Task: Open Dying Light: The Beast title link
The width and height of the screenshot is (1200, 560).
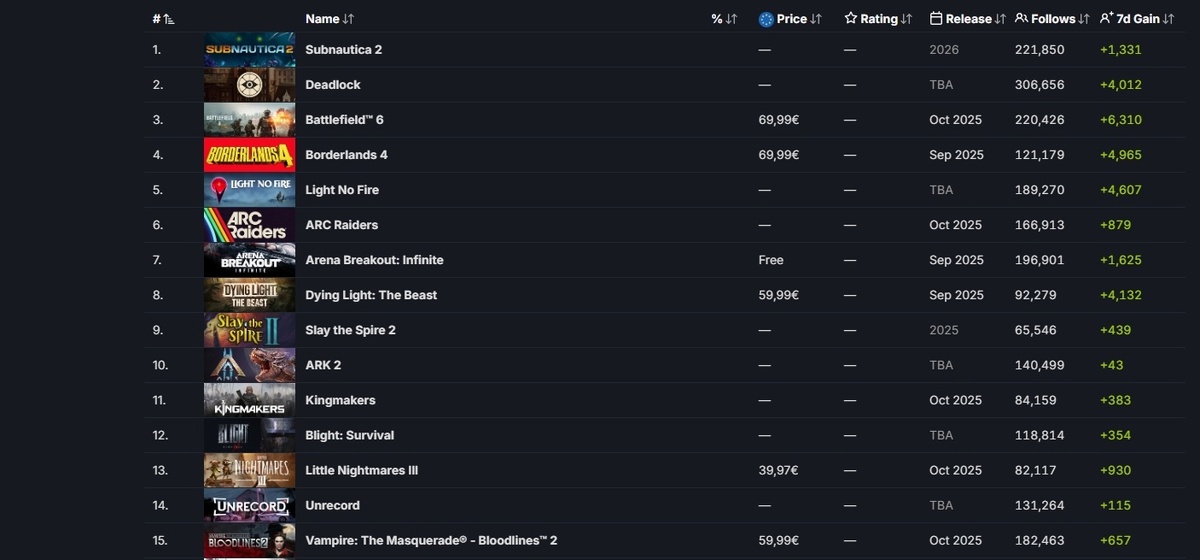Action: (371, 295)
